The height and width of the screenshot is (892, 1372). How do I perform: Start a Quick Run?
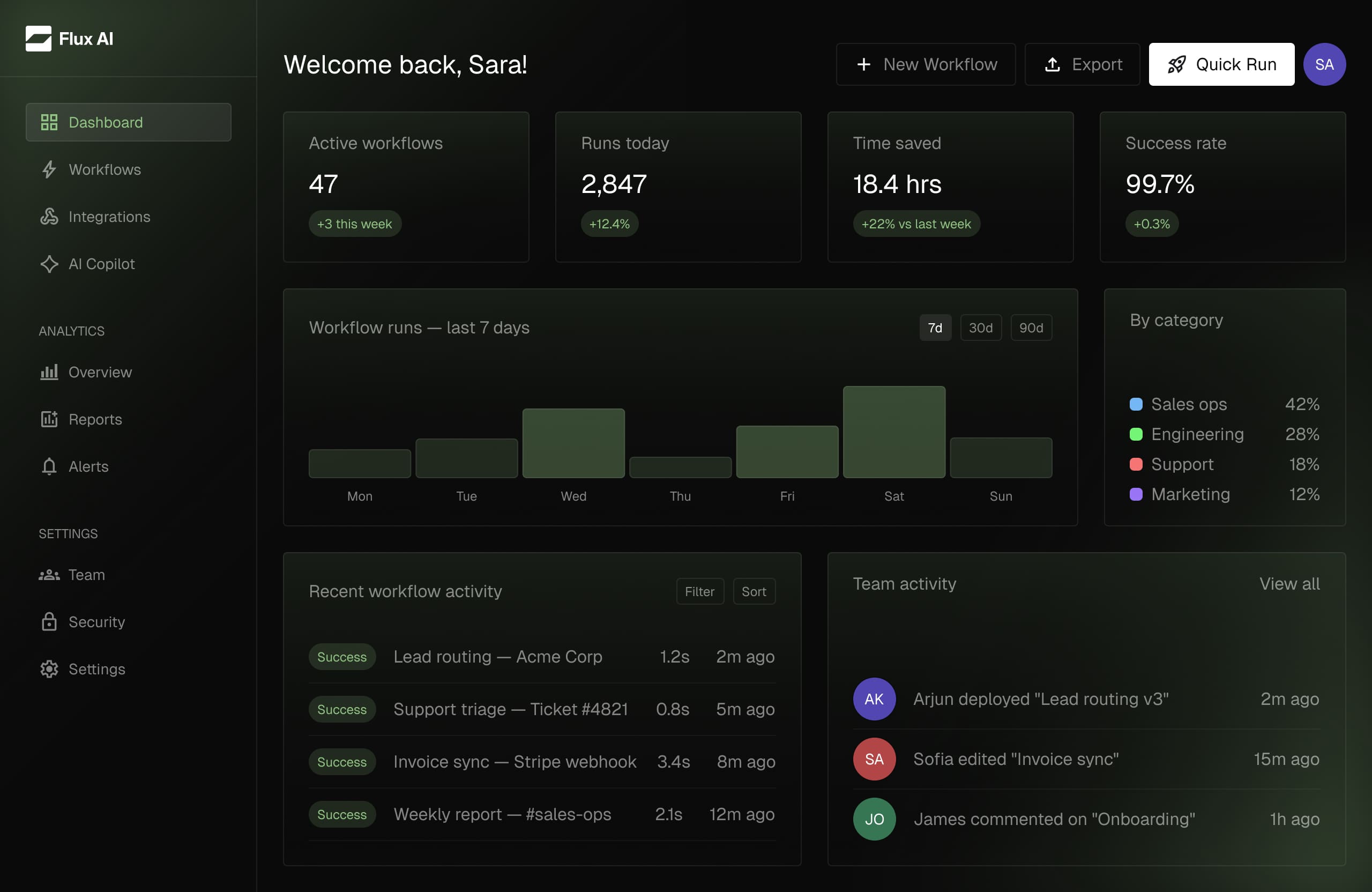tap(1221, 64)
